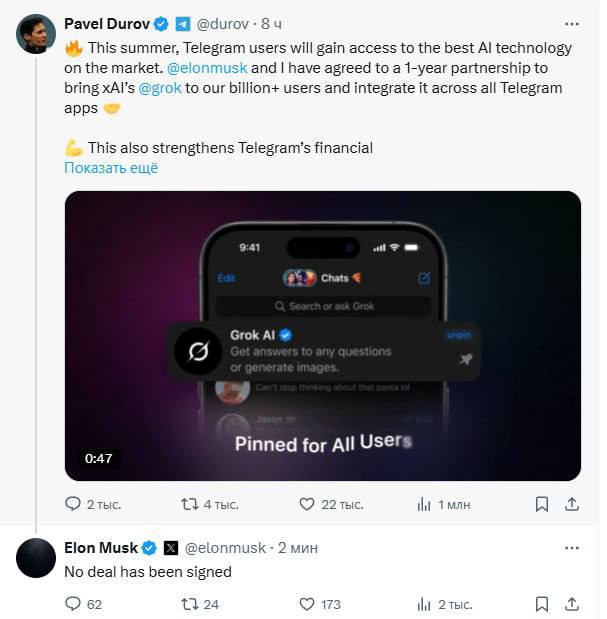Share Pavel Durov's post

click(571, 504)
